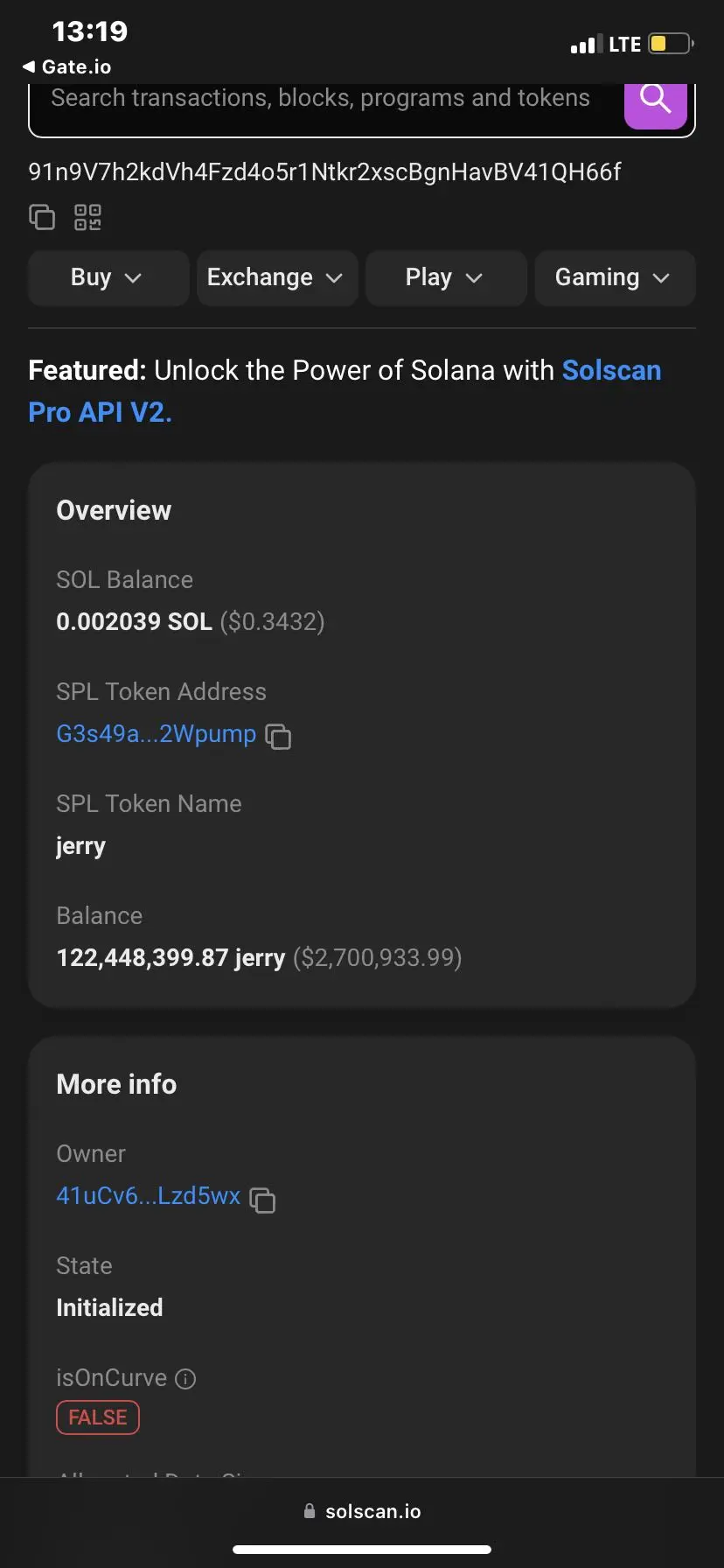Show QR code for account address
Image resolution: width=724 pixels, height=1568 pixels.
coord(87,217)
